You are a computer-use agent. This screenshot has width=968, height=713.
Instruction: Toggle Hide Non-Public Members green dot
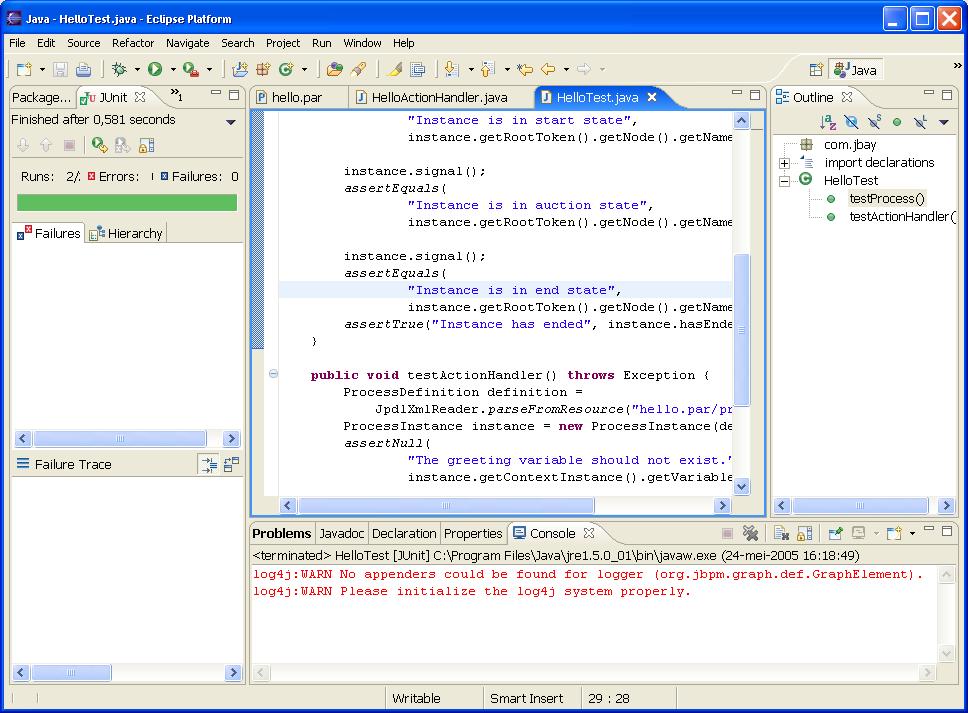[897, 122]
